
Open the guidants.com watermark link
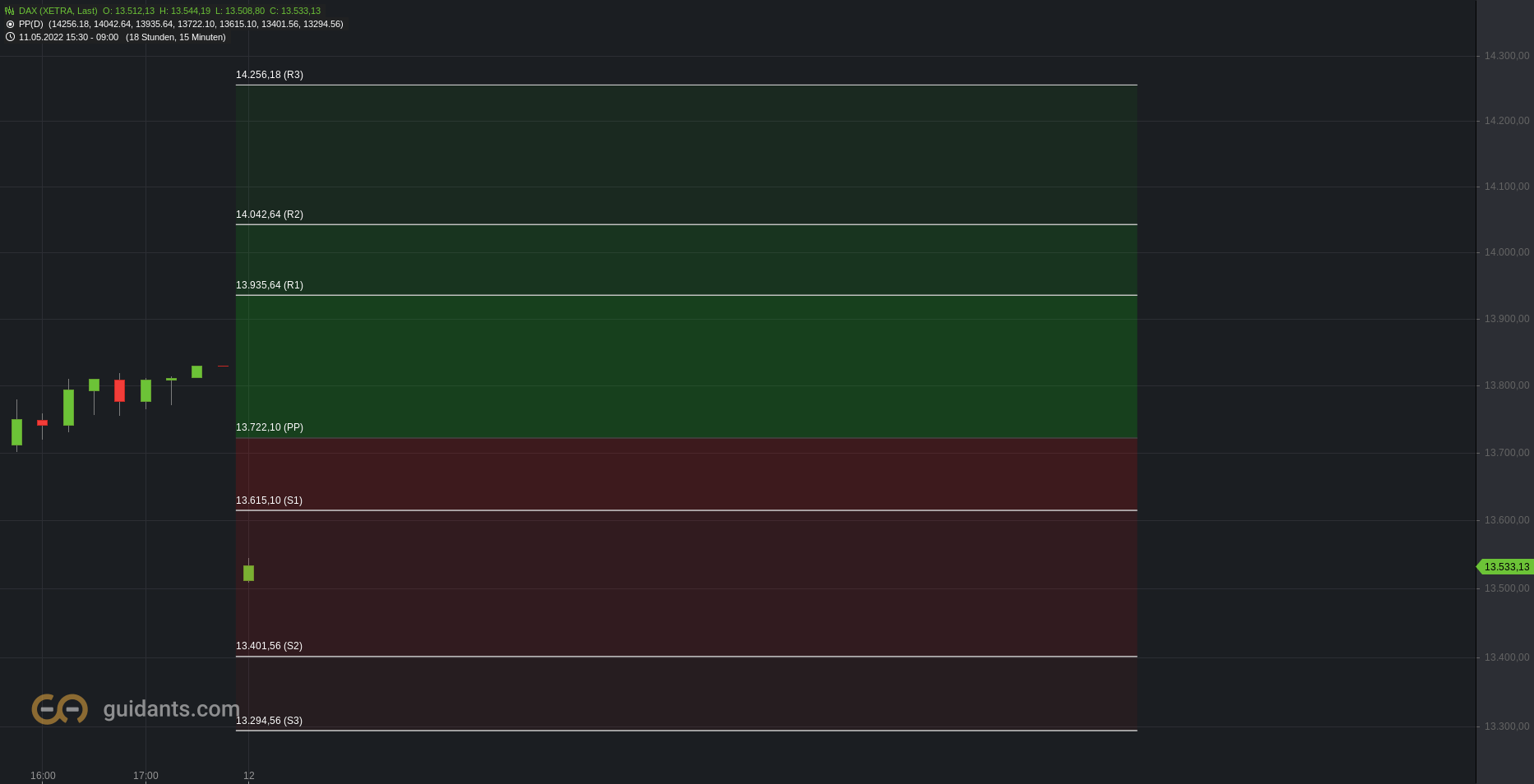point(171,708)
